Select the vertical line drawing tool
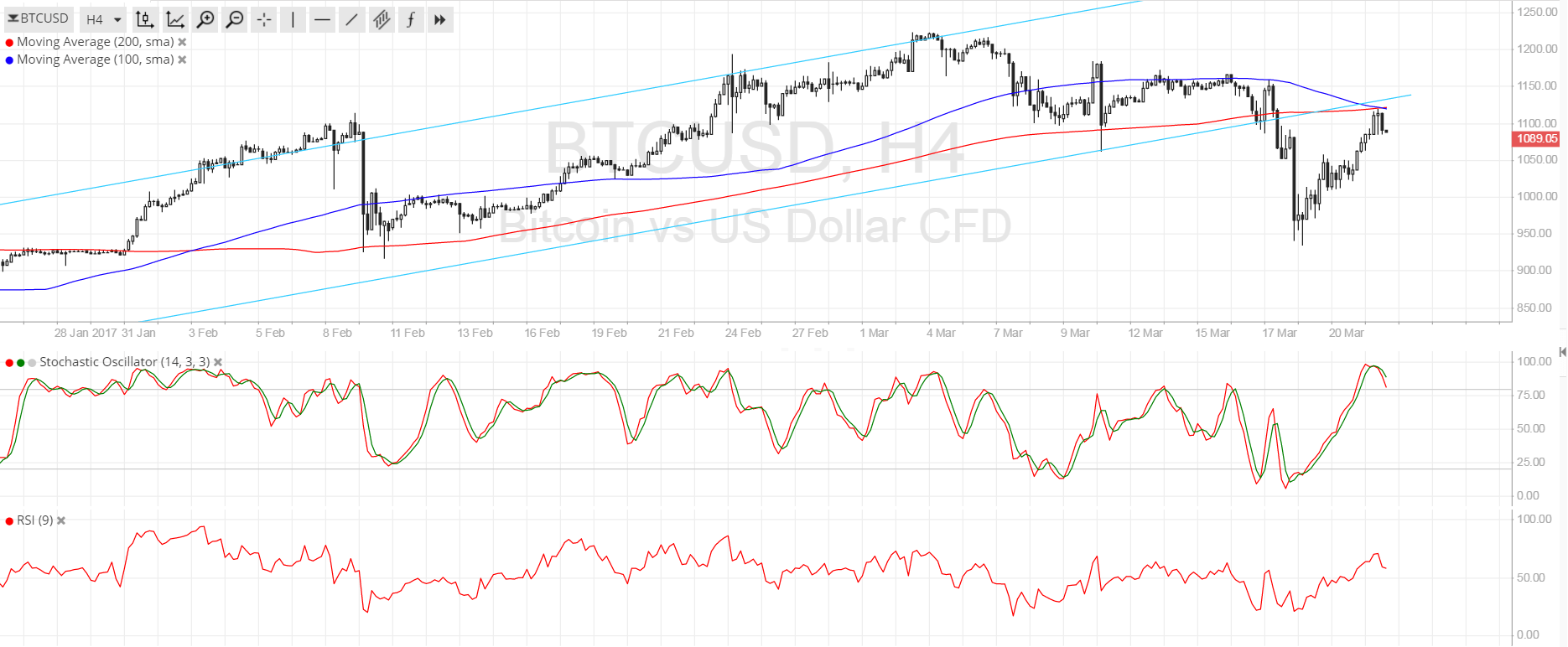The height and width of the screenshot is (647, 1568). [293, 19]
